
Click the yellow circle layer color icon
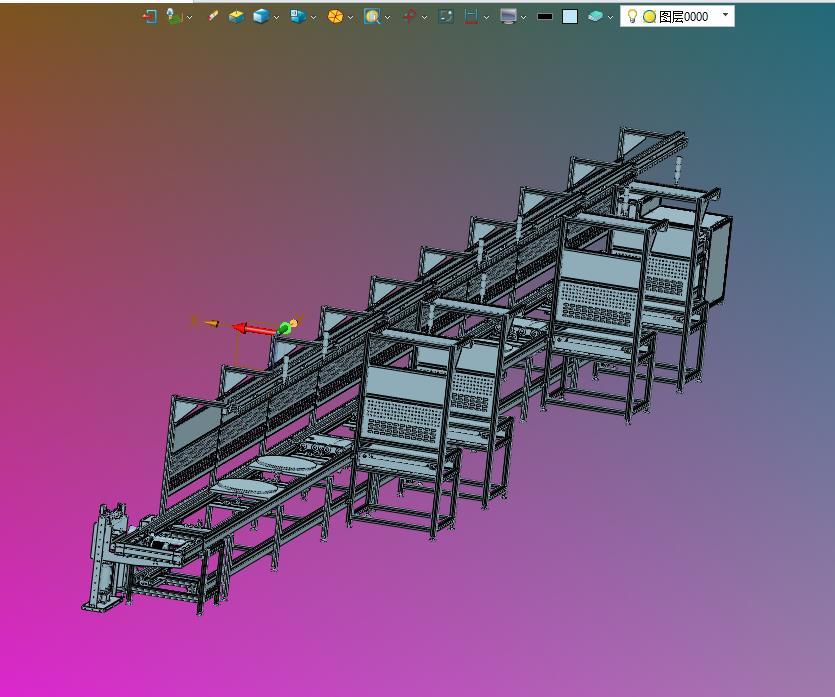pos(649,17)
